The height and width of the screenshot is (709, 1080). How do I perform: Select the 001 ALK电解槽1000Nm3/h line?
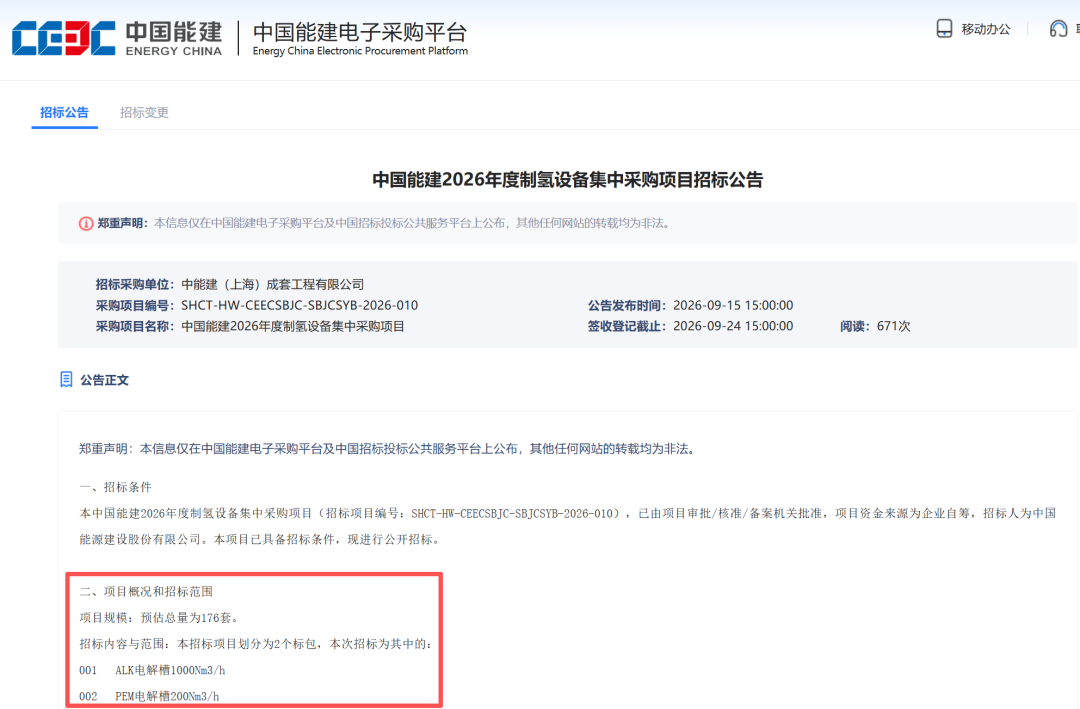[152, 670]
